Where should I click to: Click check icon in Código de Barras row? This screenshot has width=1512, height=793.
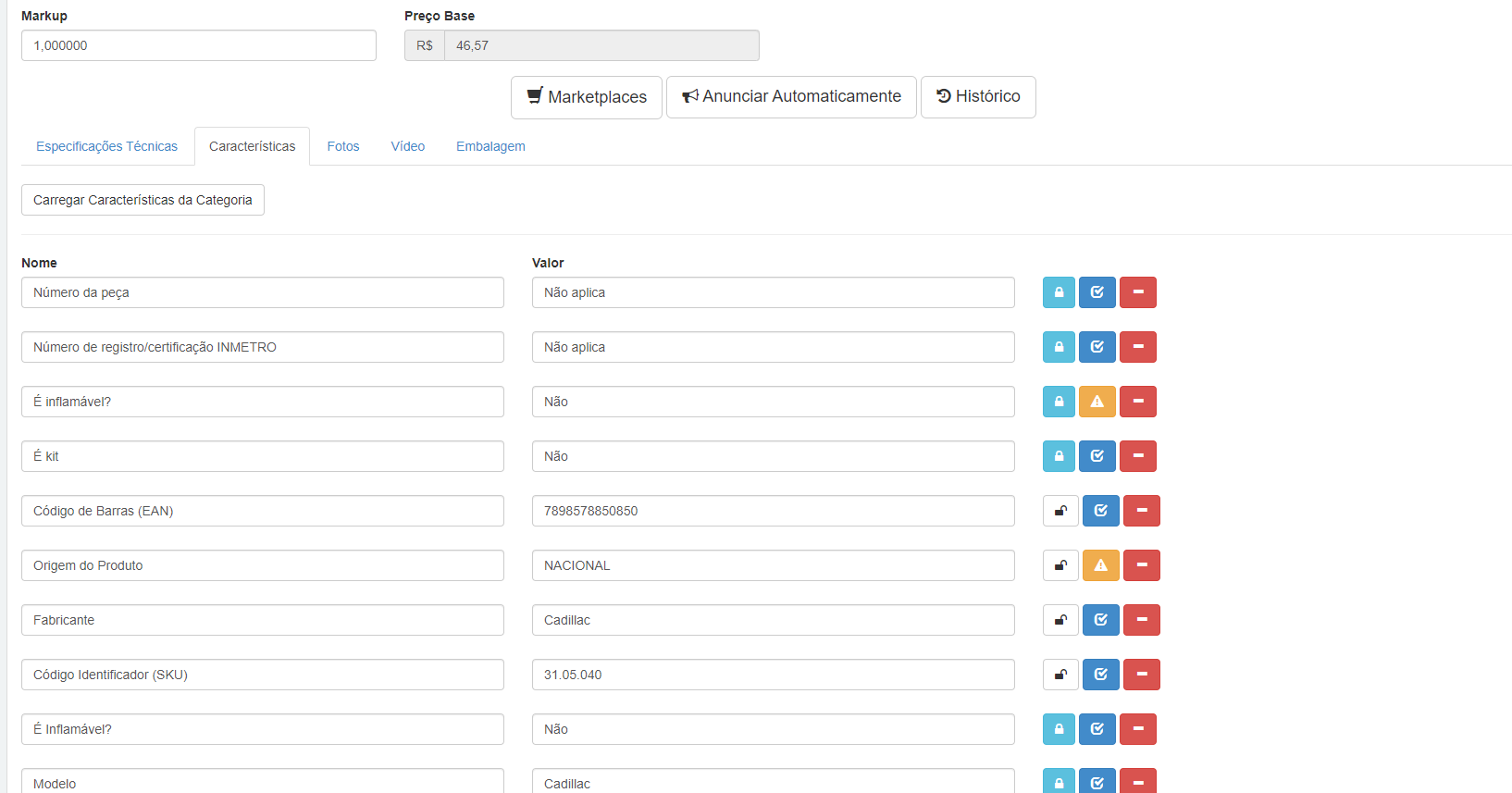(1101, 511)
